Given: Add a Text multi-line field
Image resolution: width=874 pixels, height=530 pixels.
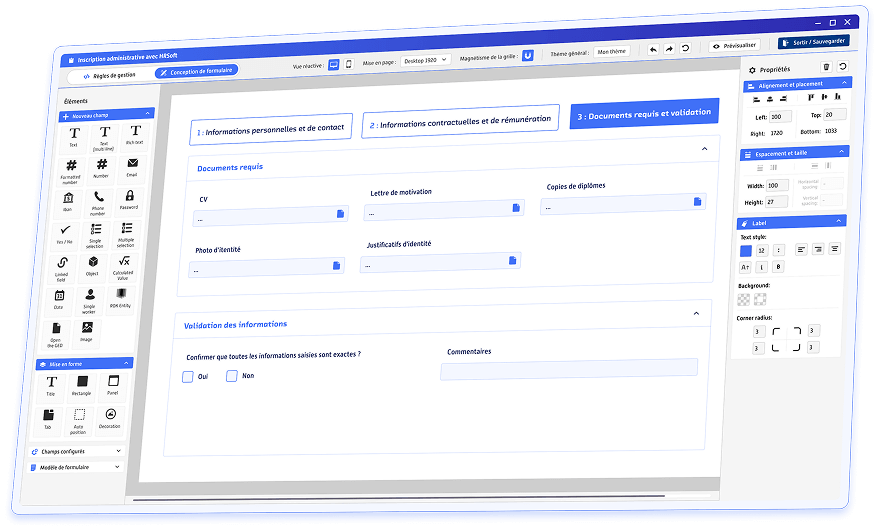Looking at the screenshot, I should click(104, 137).
